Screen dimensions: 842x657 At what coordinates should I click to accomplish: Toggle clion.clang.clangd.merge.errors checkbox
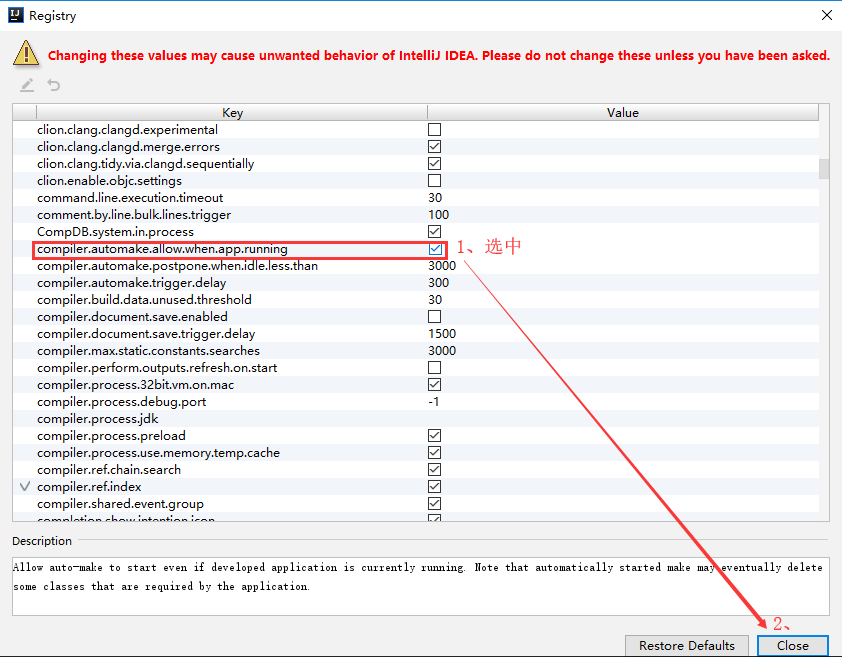(434, 147)
